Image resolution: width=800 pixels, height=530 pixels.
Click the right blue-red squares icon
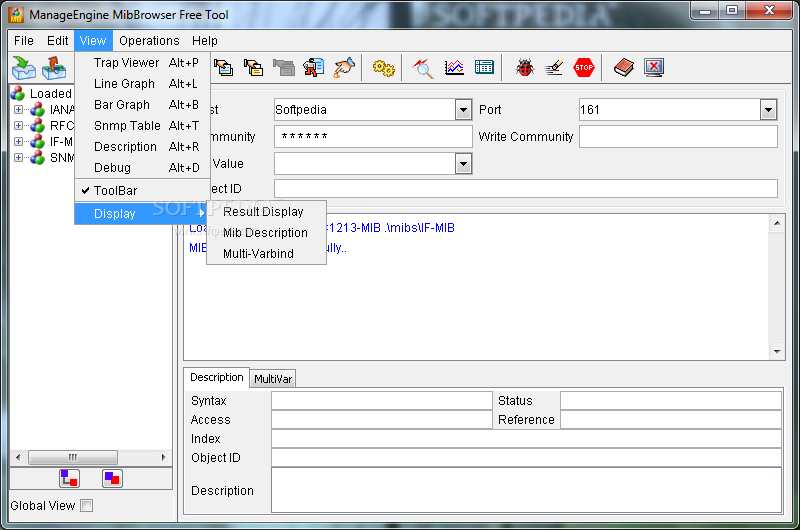point(112,478)
